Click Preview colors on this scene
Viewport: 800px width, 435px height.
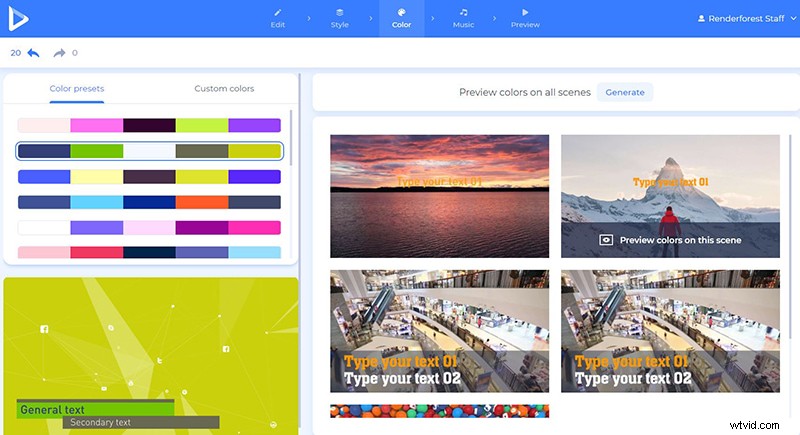tap(680, 240)
